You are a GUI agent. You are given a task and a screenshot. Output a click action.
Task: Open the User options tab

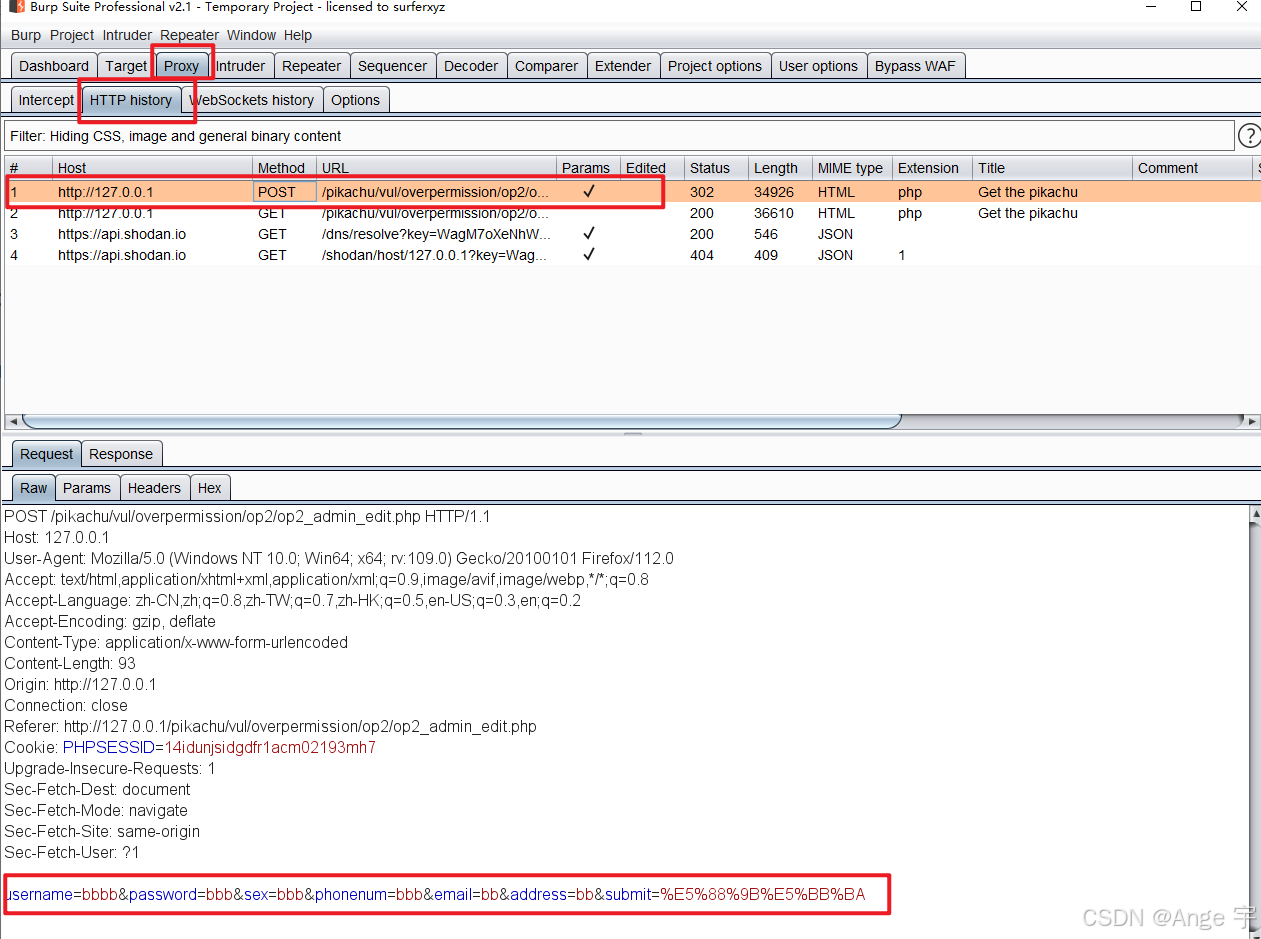(818, 66)
